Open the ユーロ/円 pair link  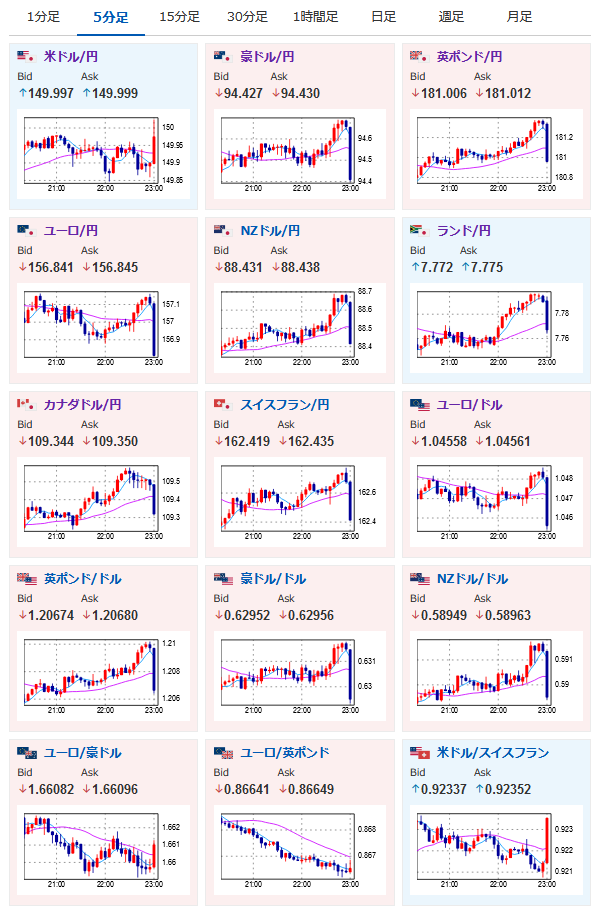point(71,231)
